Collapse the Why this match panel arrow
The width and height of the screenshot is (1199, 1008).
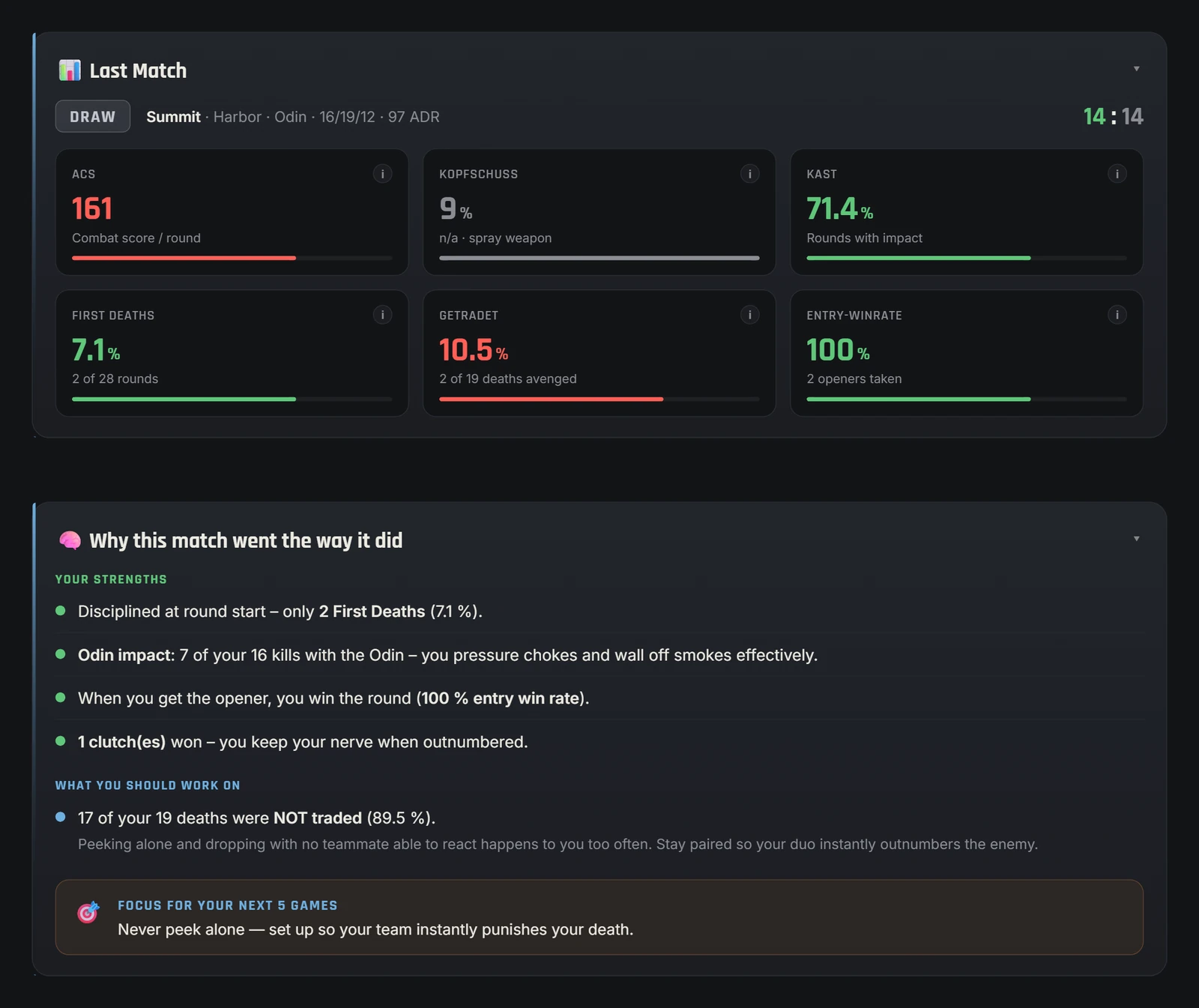coord(1136,539)
